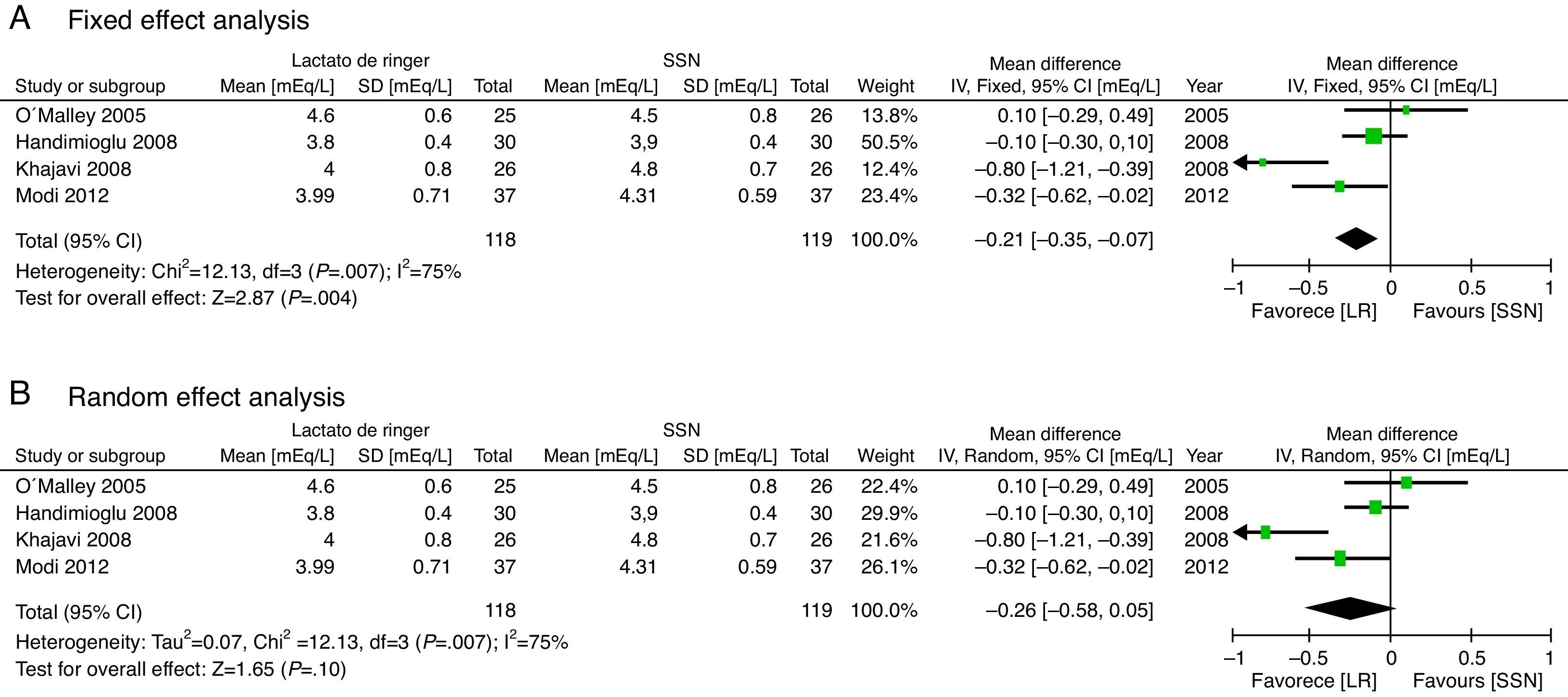Click the "Favours [SSN]" label under panel A

[1477, 311]
